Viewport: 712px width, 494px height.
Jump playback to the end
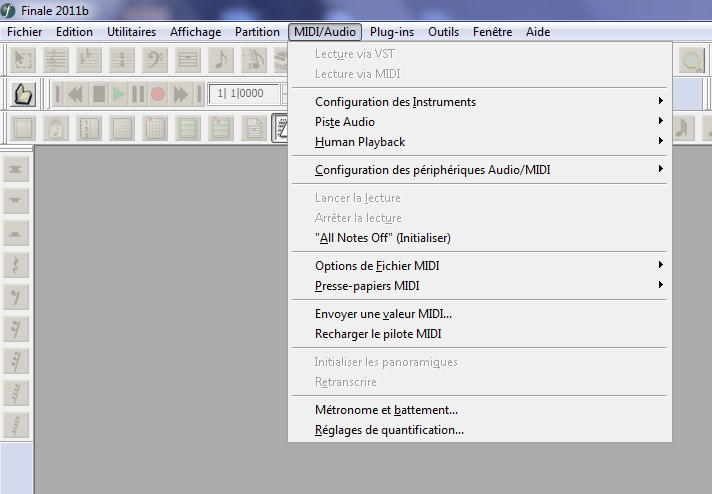[x=199, y=94]
